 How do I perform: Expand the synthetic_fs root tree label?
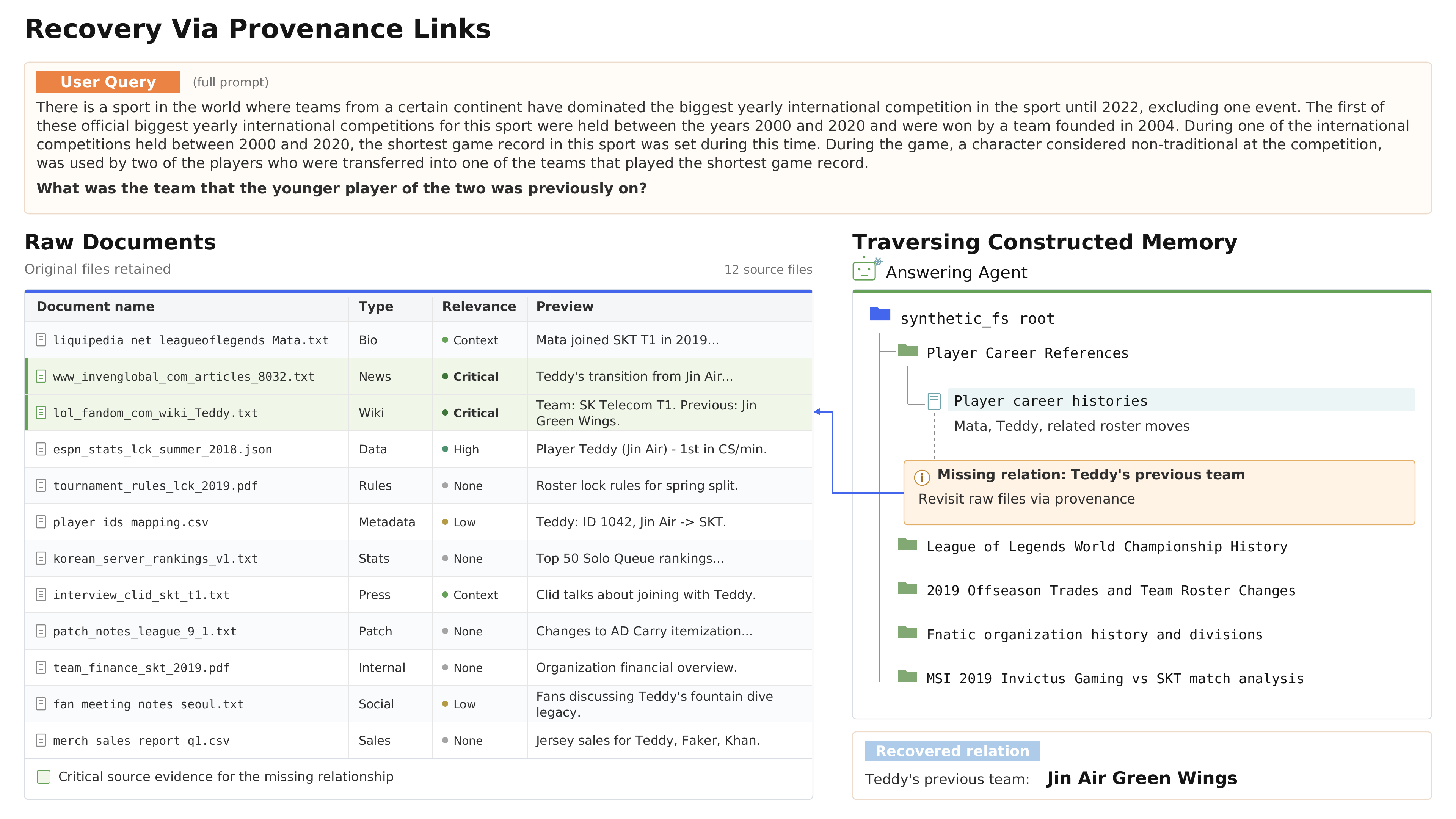tap(977, 319)
